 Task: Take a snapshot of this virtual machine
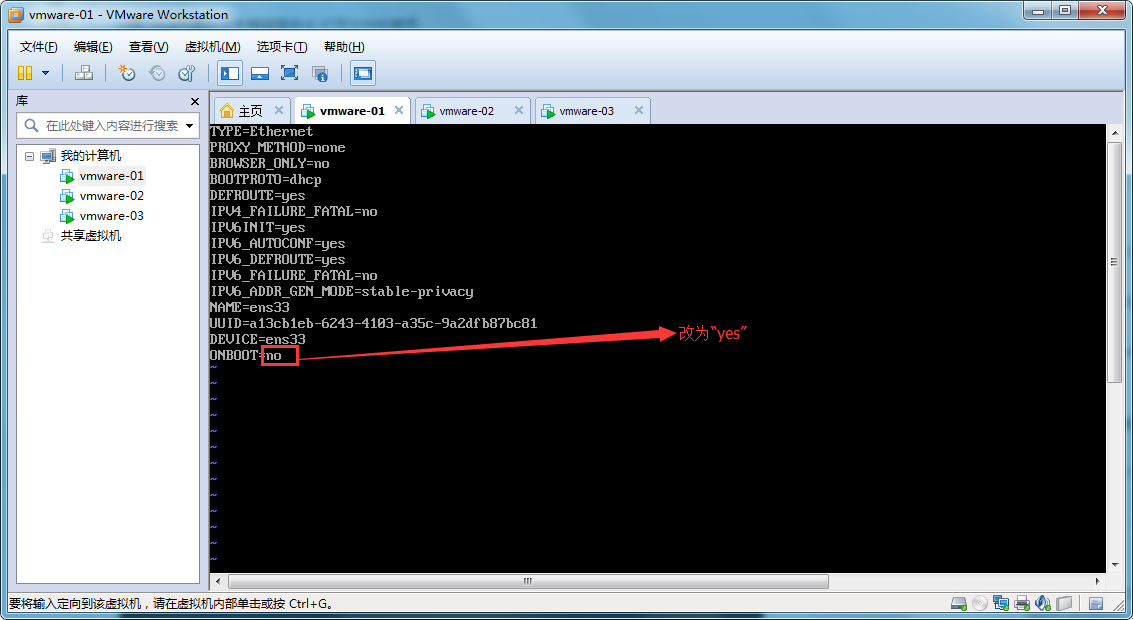click(x=127, y=73)
